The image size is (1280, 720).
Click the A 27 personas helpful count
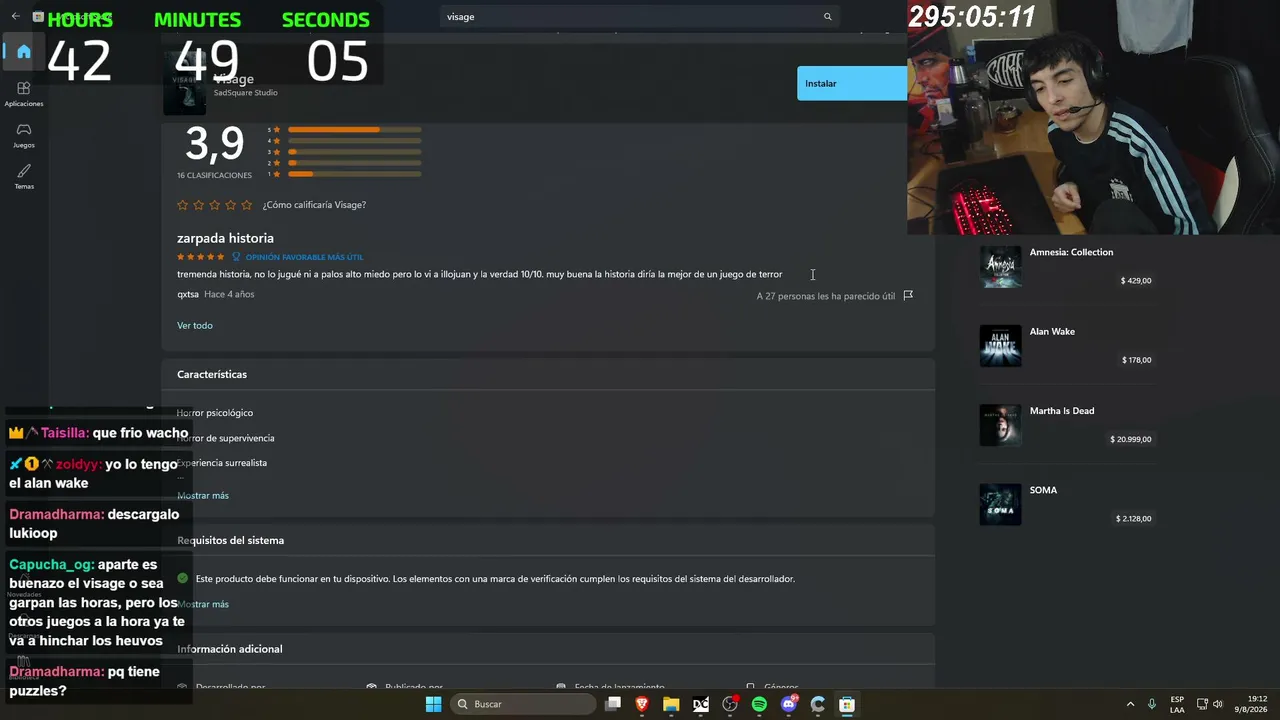pos(826,296)
